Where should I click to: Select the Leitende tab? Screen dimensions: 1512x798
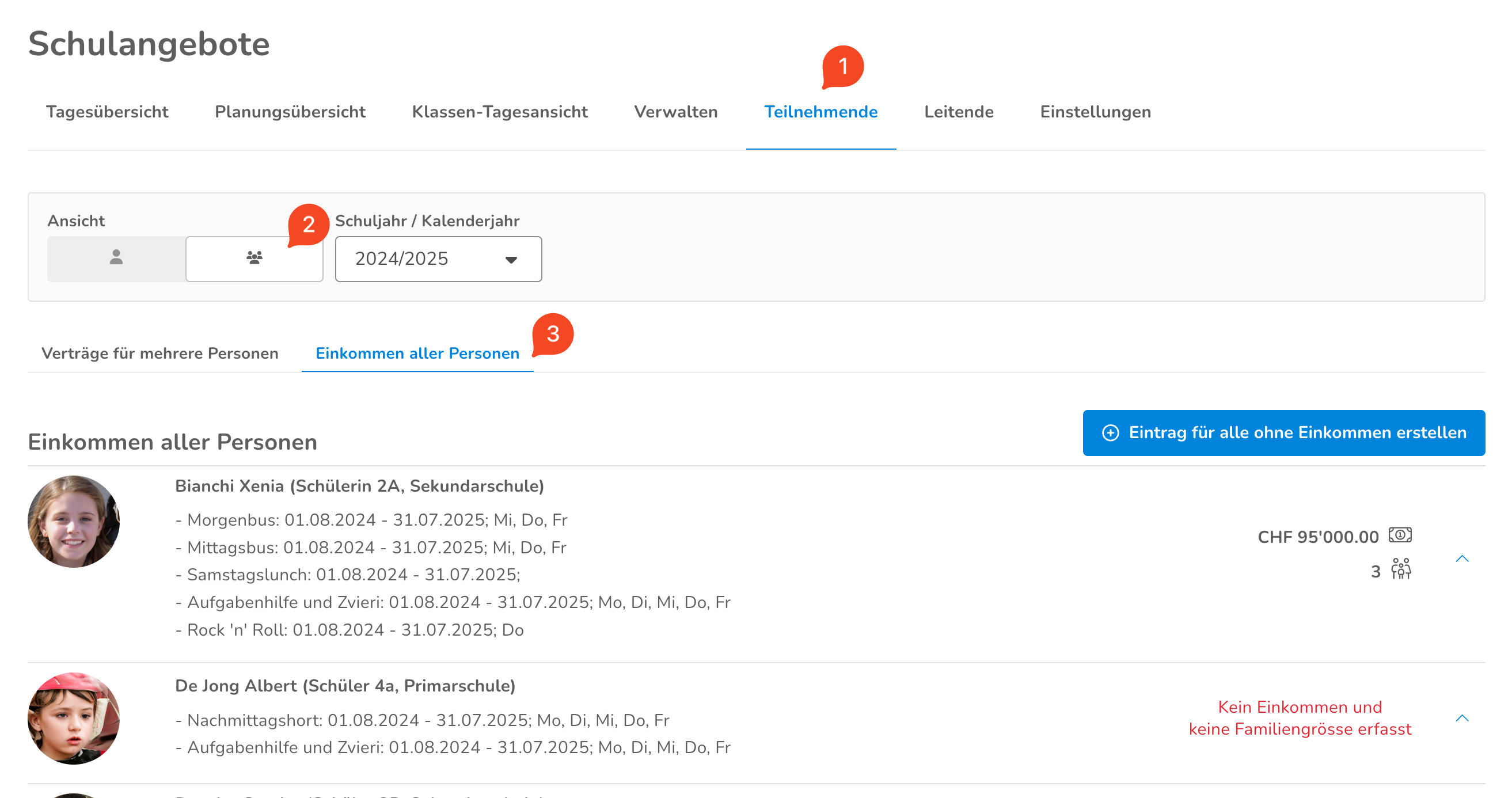coord(959,112)
